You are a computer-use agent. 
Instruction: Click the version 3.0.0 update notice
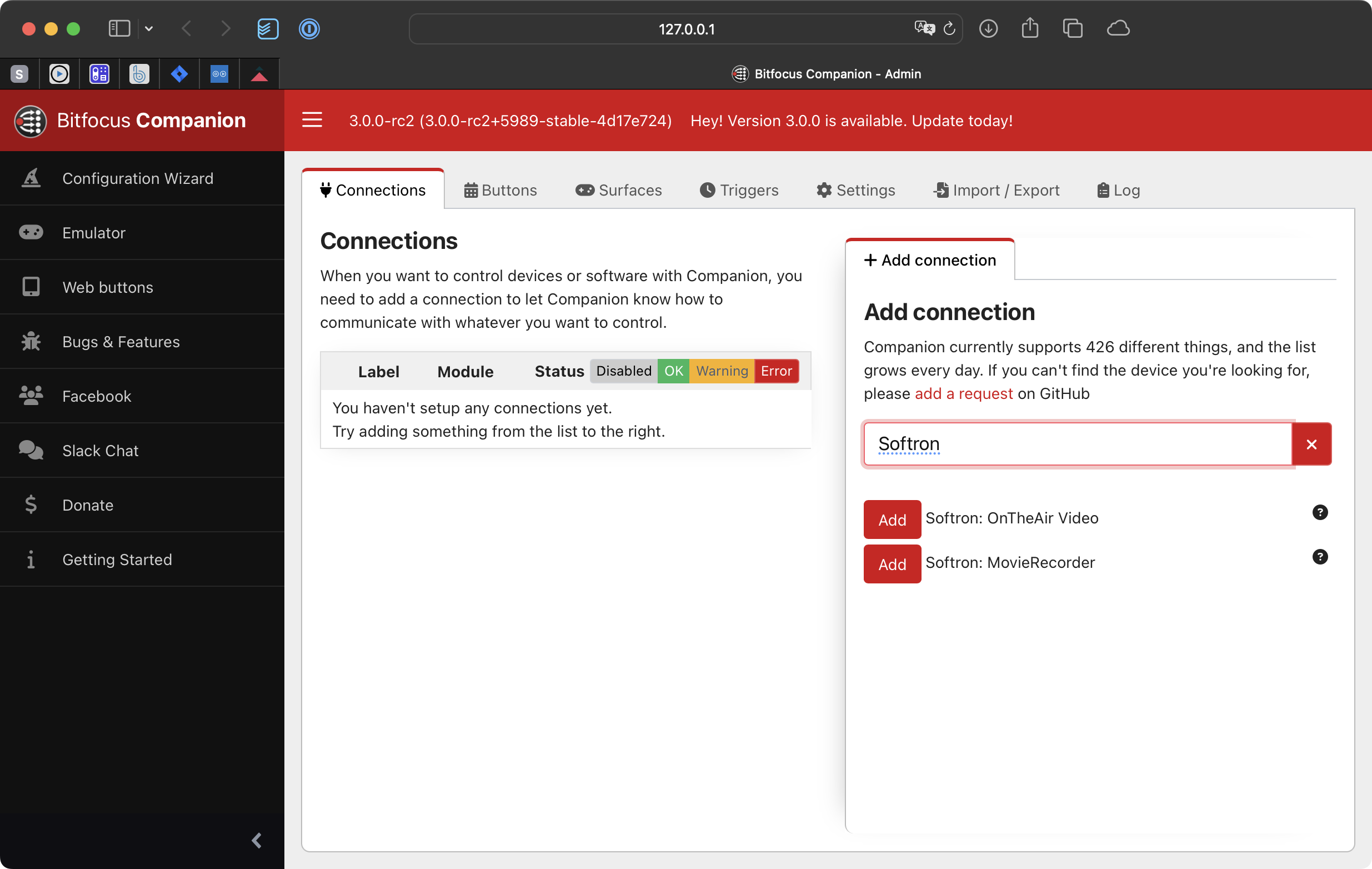(851, 120)
